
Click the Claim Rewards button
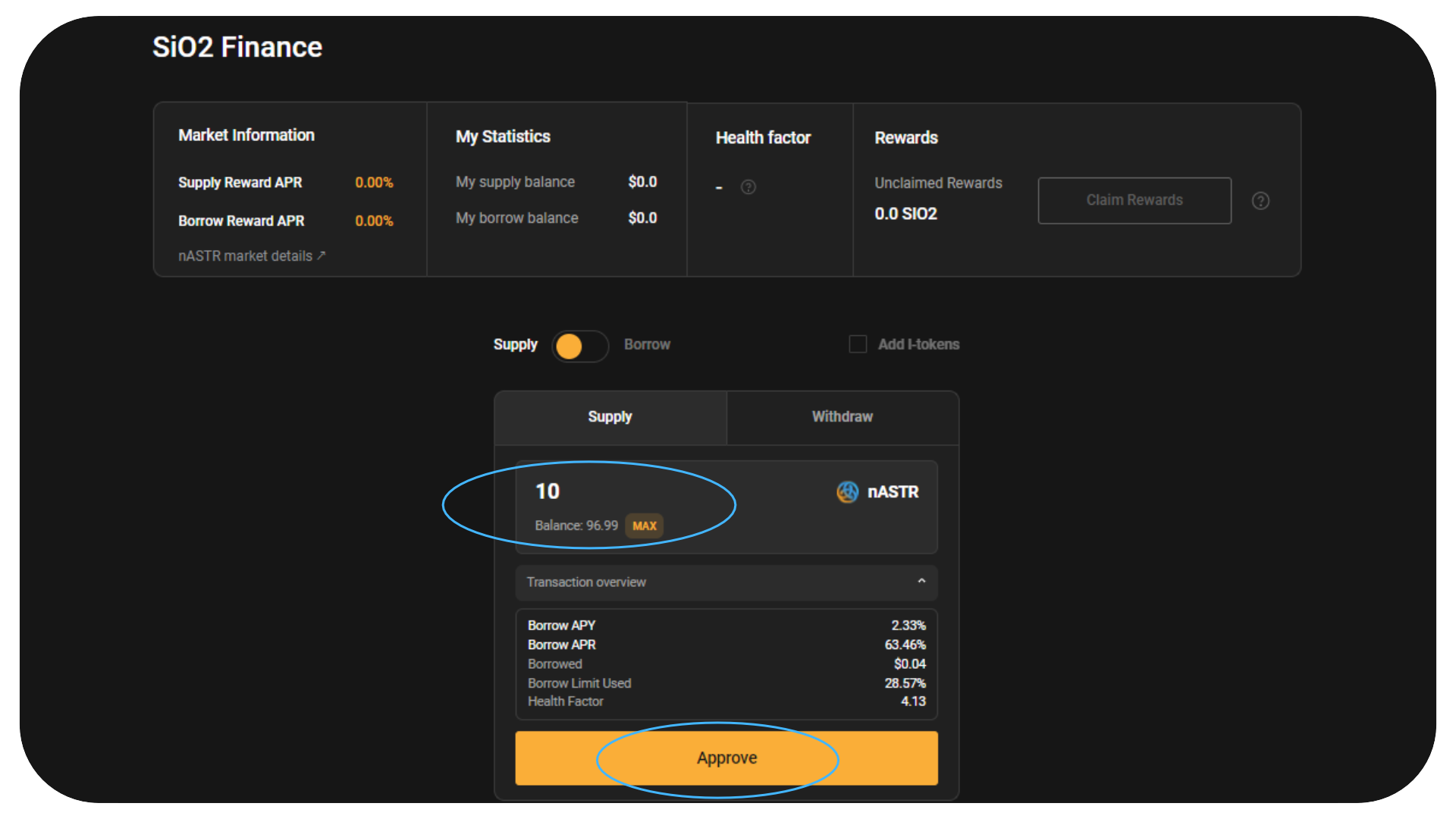click(1134, 200)
